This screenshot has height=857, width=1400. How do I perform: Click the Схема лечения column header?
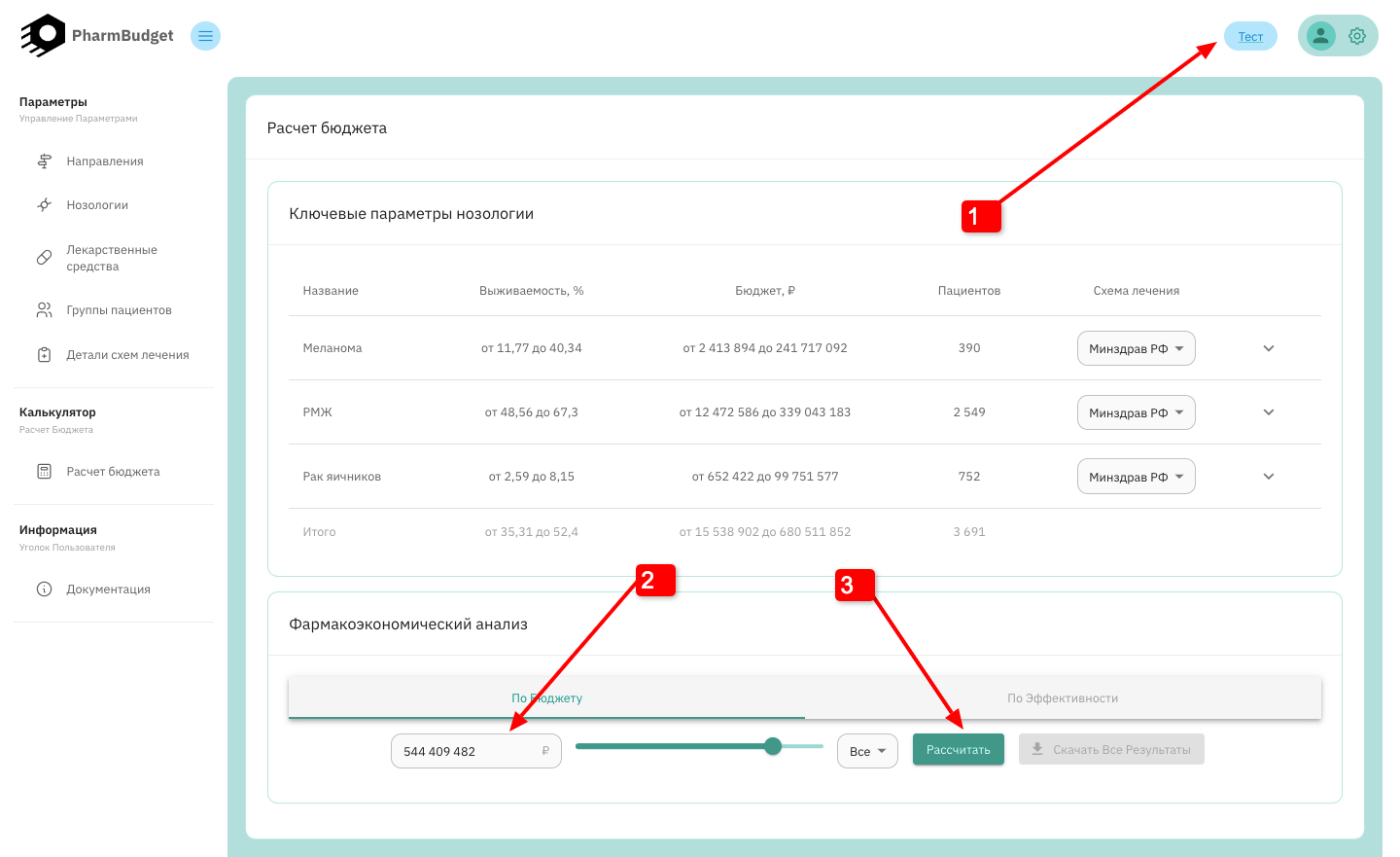click(x=1137, y=291)
